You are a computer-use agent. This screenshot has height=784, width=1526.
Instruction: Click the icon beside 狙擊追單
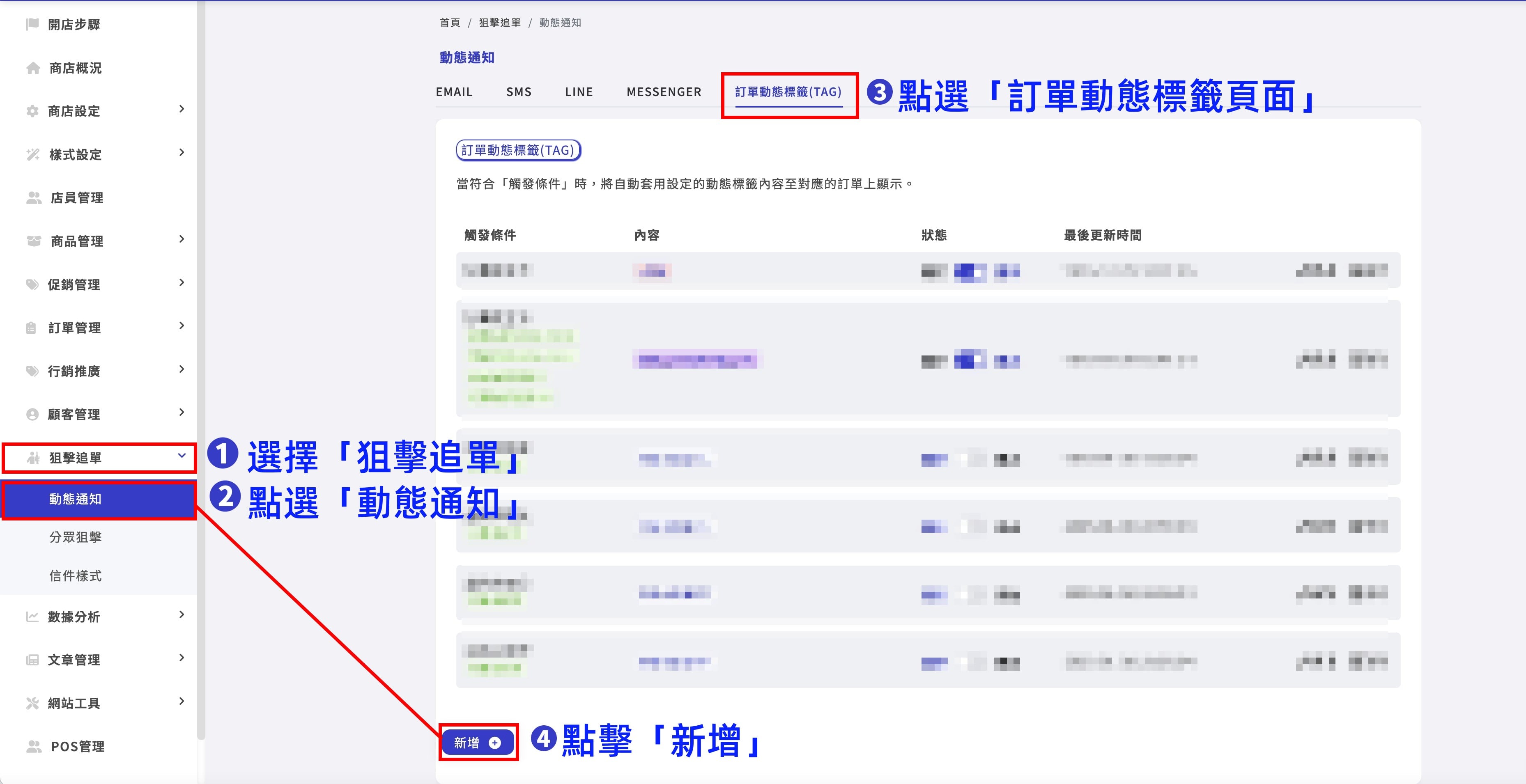click(x=33, y=458)
